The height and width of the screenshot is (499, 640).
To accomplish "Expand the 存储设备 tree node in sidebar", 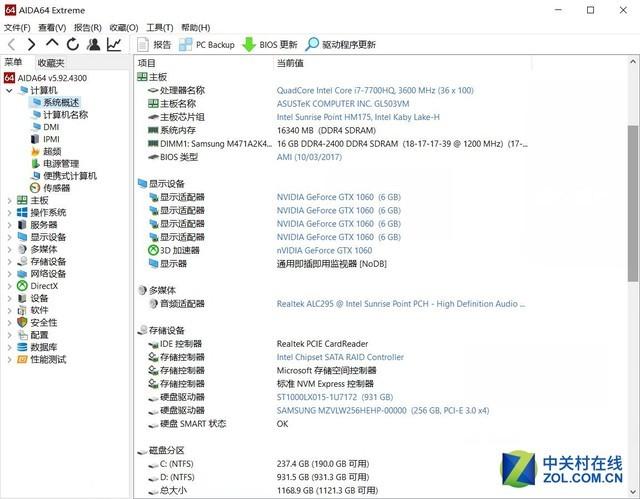I will click(9, 262).
